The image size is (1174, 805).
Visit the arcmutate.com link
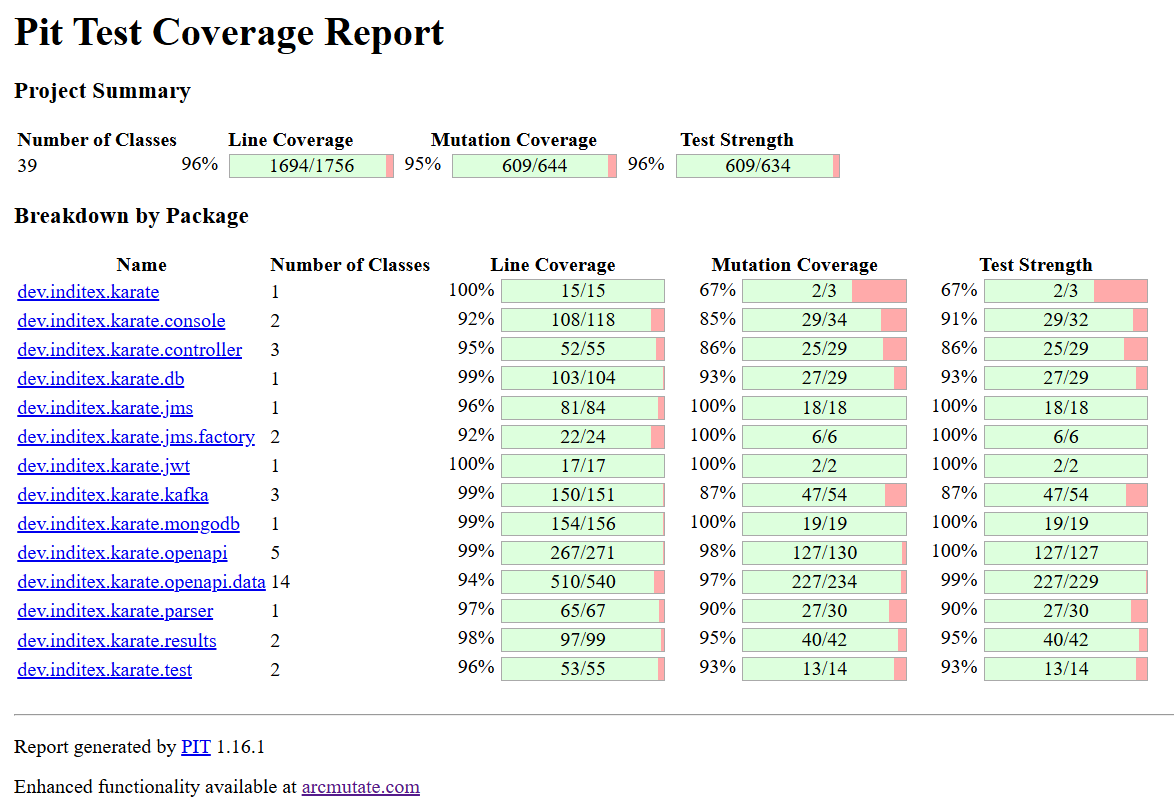click(x=361, y=787)
